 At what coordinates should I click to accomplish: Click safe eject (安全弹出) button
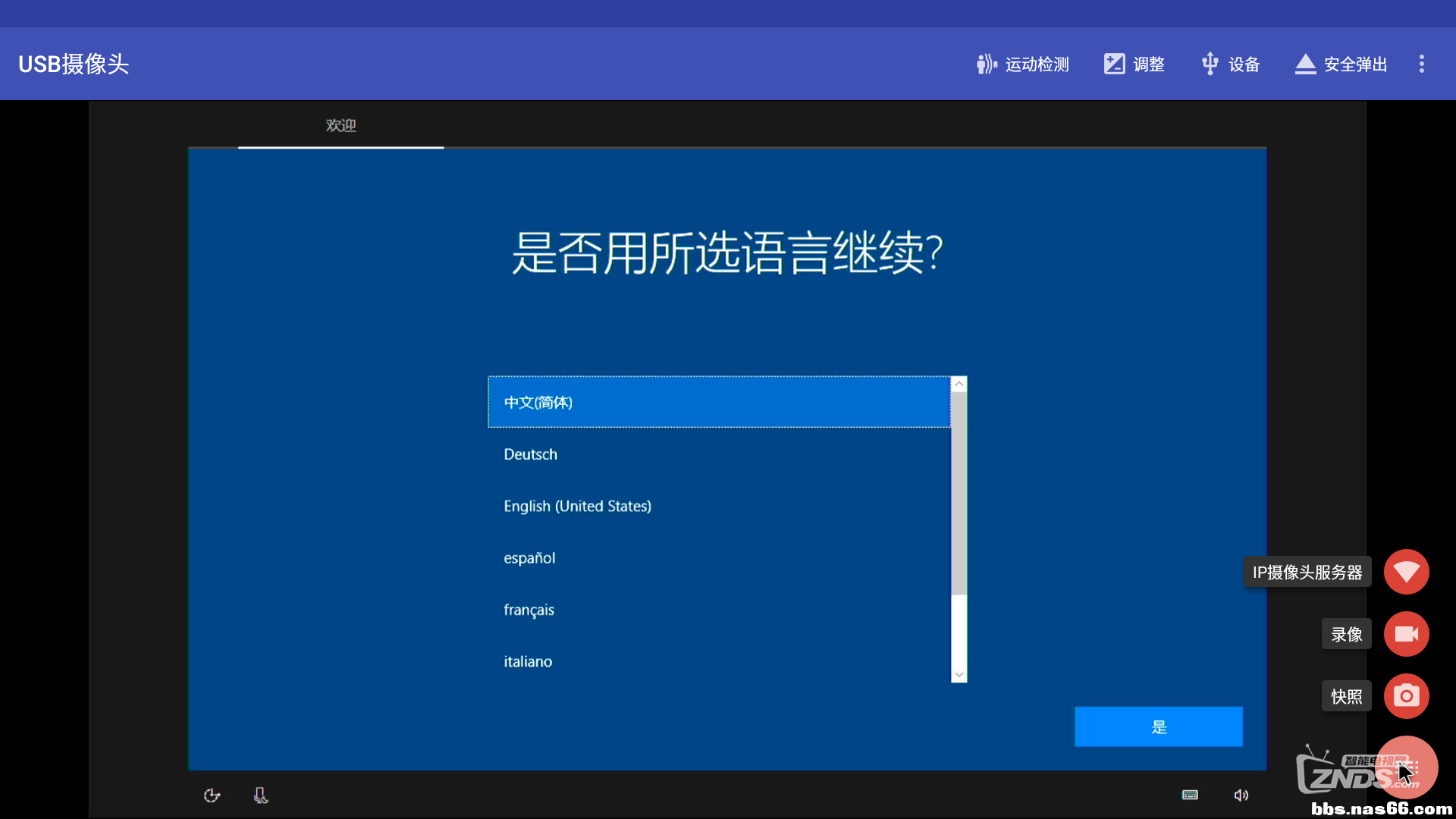click(1341, 64)
